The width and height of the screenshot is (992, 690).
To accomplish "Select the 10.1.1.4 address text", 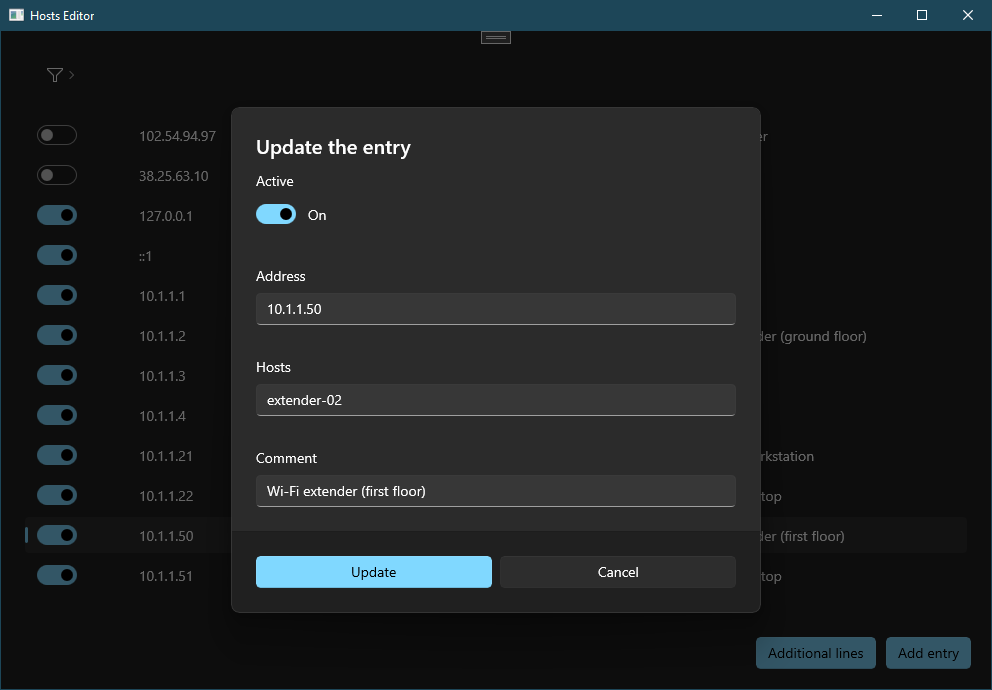I will 163,416.
